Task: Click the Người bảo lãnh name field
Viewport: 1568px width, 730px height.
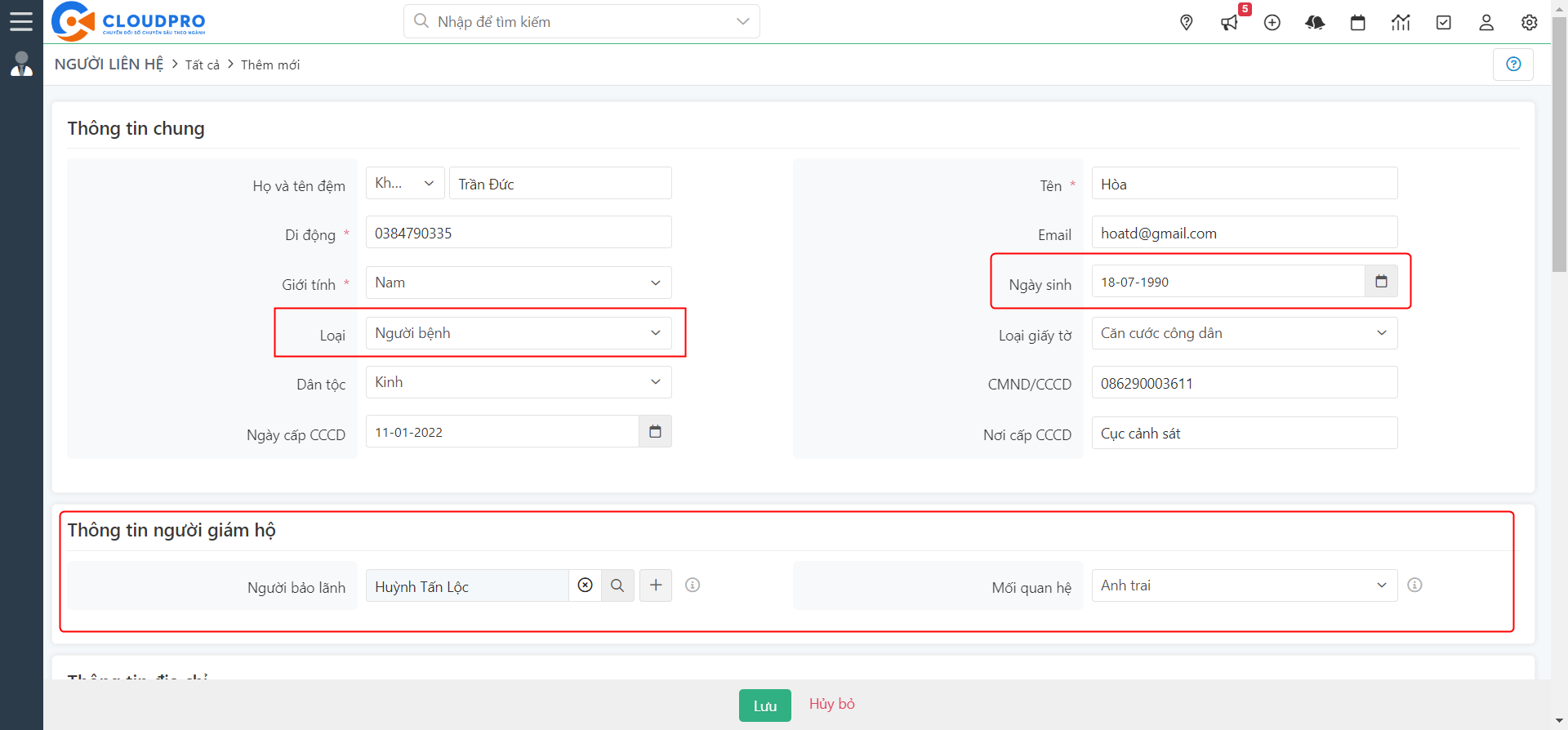Action: click(x=467, y=585)
